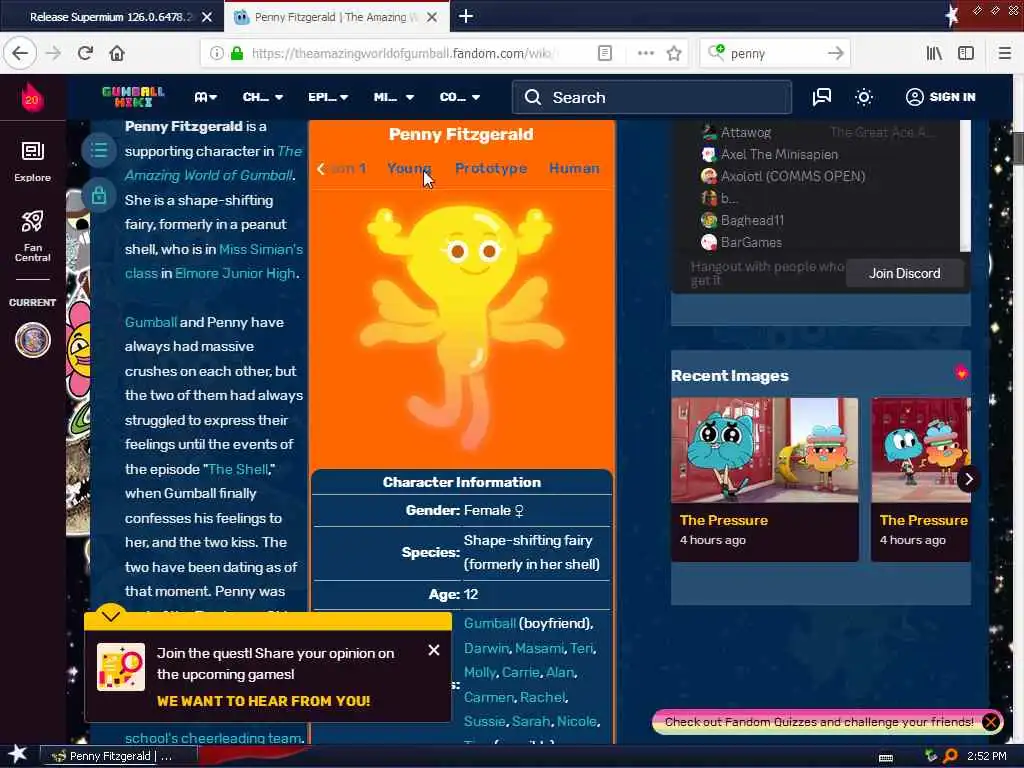This screenshot has height=768, width=1024.
Task: Expand the MI... navigation dropdown
Action: coord(394,97)
